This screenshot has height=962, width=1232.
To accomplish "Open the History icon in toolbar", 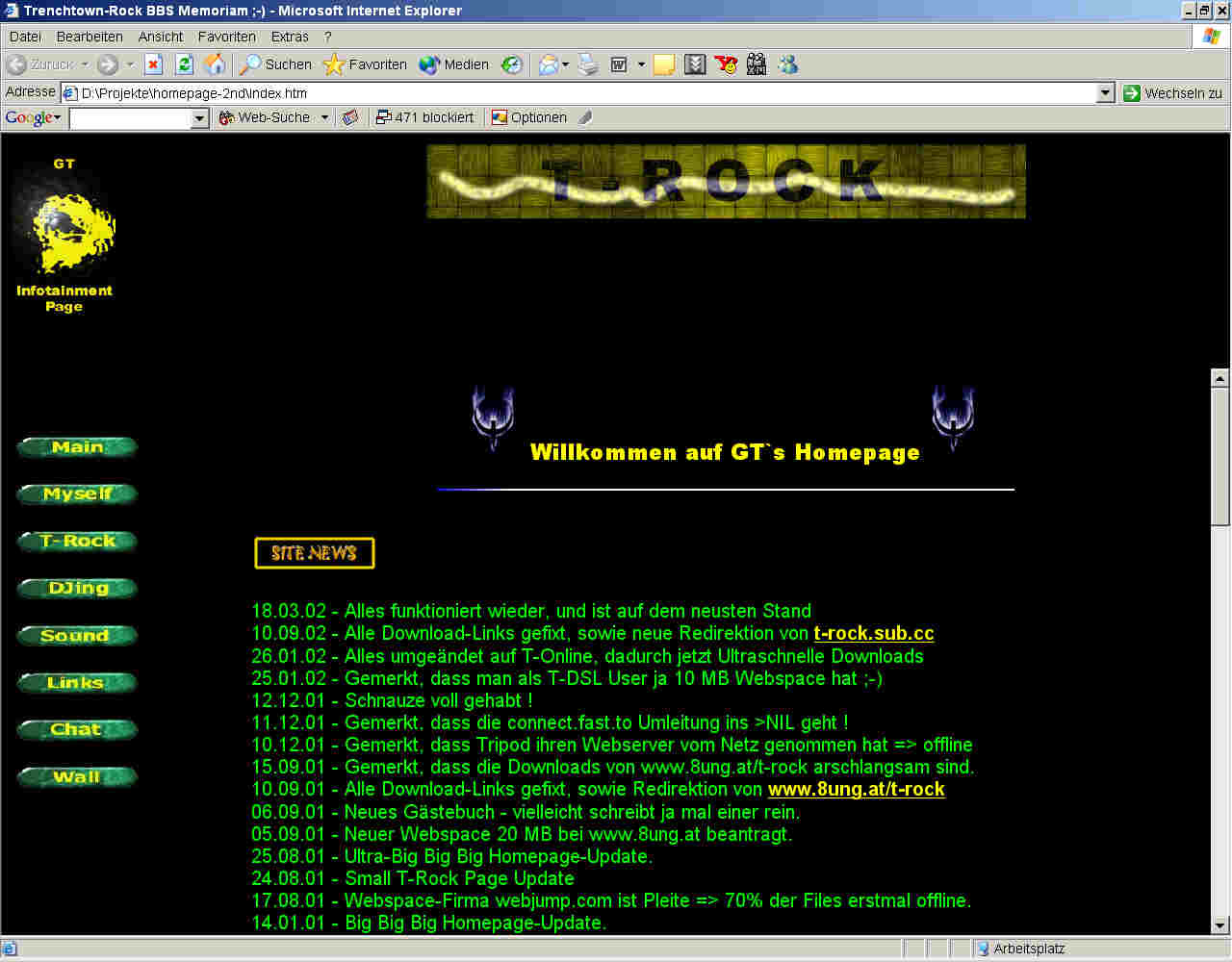I will 512,64.
